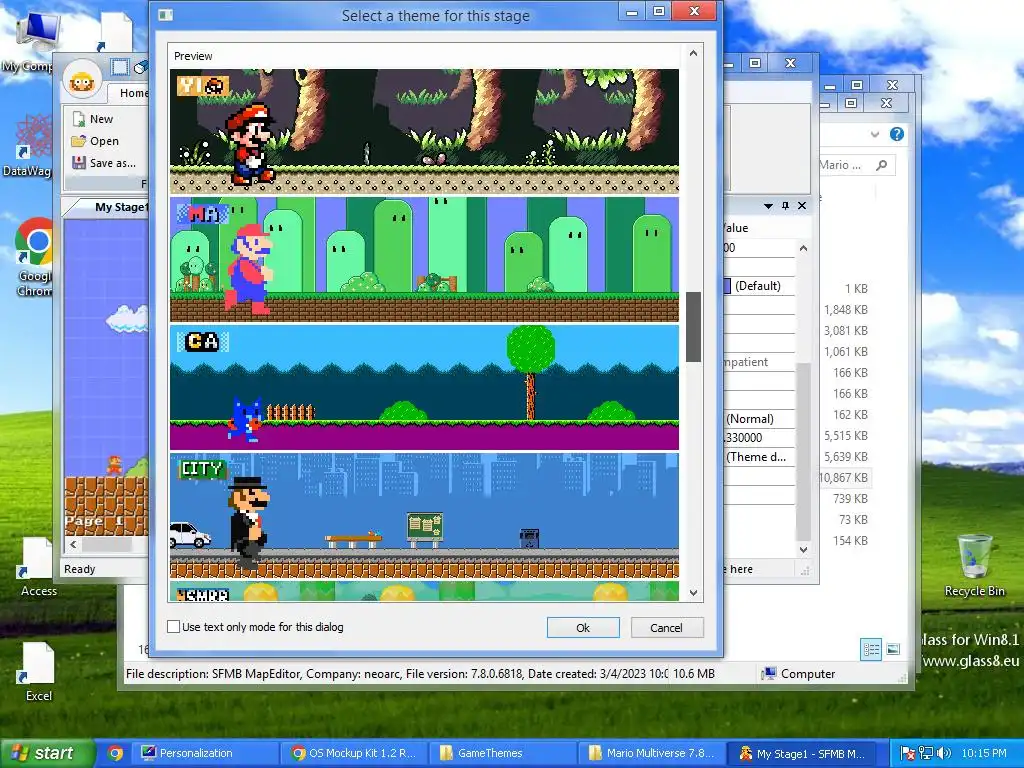1024x768 pixels.
Task: Switch Explorer to details view icon
Action: click(x=871, y=649)
